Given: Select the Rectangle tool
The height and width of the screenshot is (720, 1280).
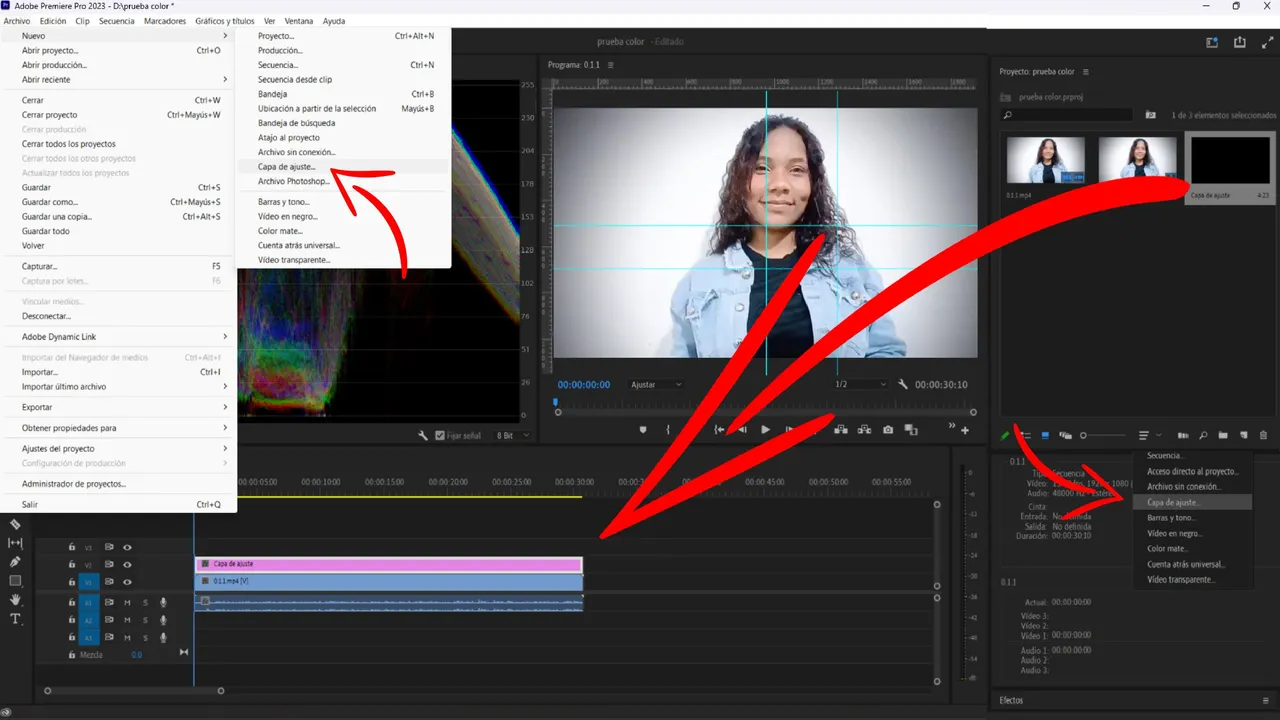Looking at the screenshot, I should click(x=15, y=581).
